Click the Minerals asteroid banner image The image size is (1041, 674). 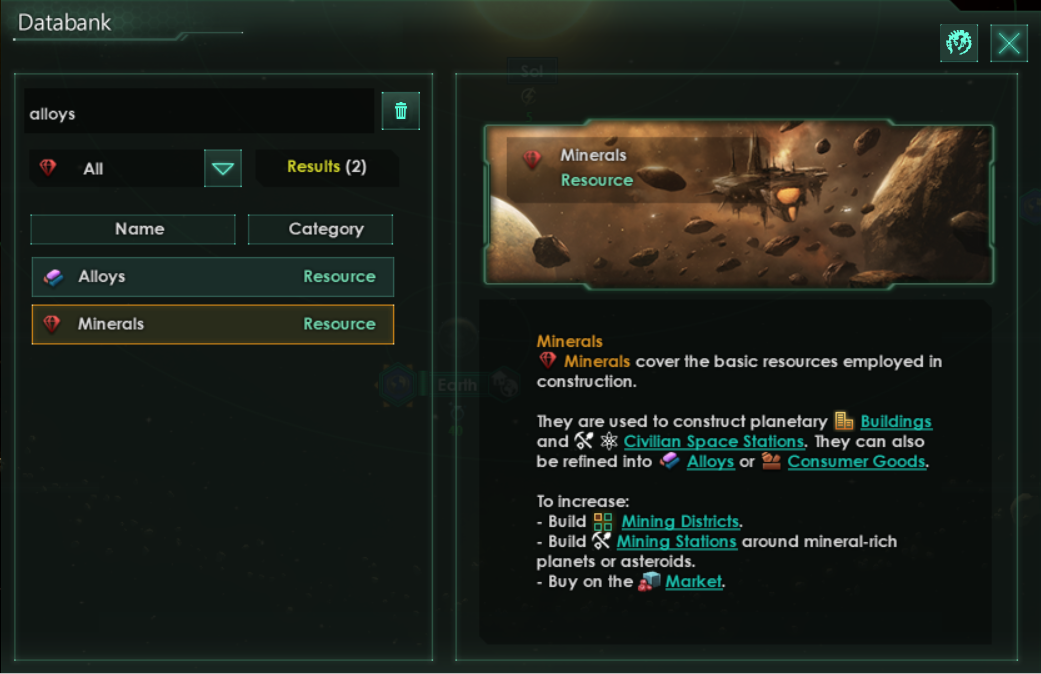[x=739, y=205]
